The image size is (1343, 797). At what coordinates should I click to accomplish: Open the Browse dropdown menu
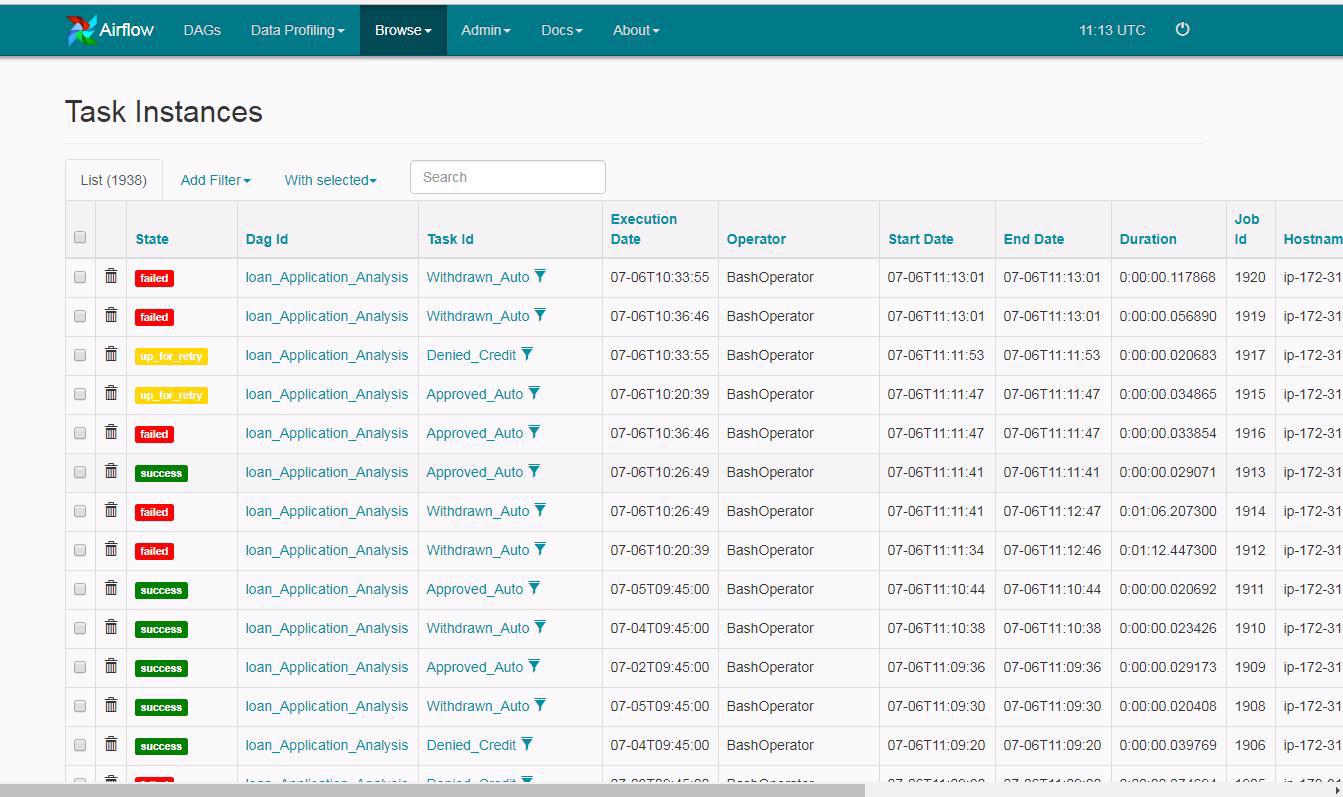[403, 30]
